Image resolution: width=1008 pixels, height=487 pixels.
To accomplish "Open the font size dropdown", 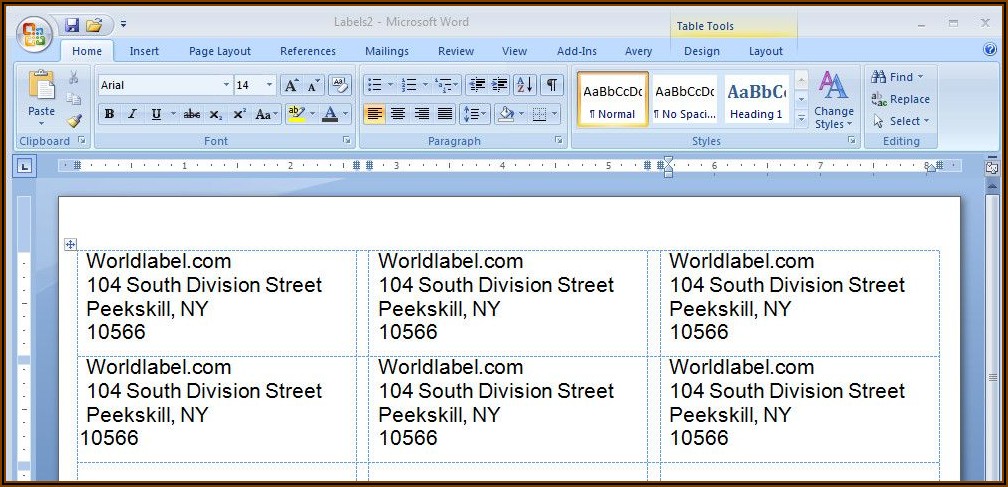I will click(x=269, y=86).
